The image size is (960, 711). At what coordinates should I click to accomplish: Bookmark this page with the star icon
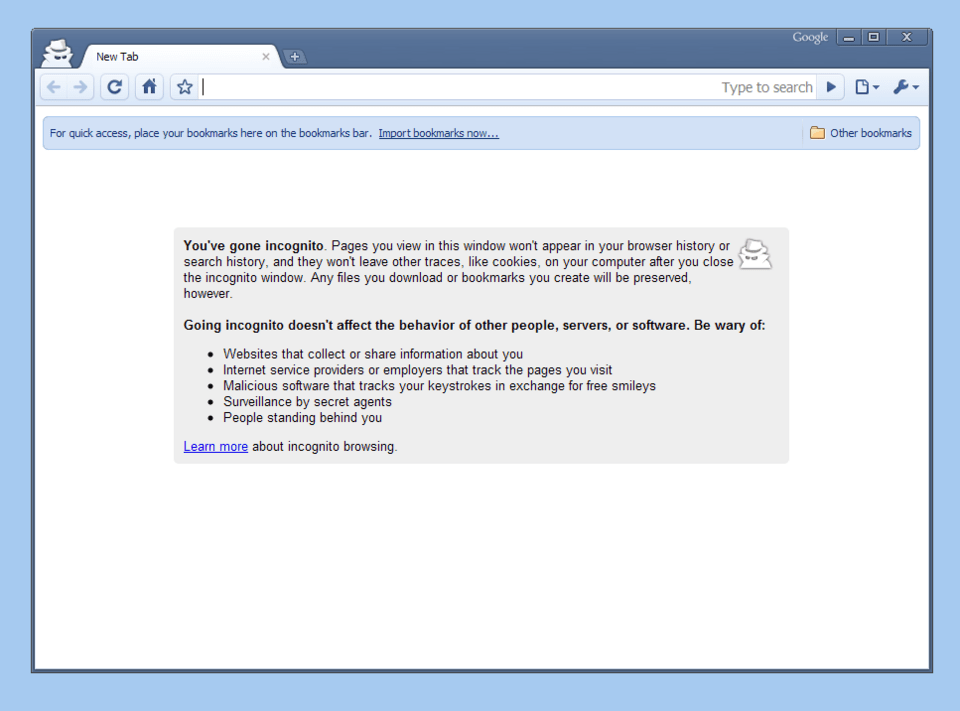(184, 87)
